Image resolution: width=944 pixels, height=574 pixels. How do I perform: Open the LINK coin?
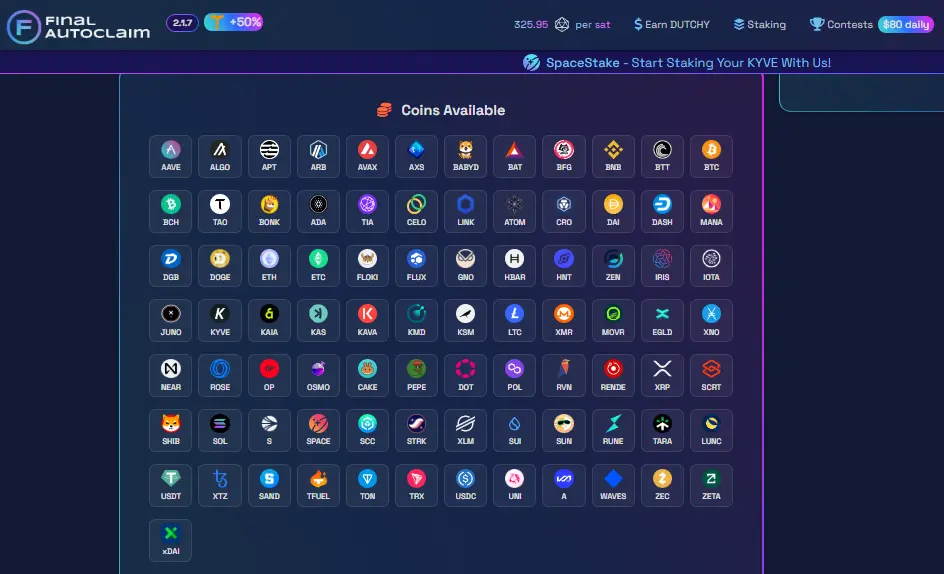click(x=465, y=211)
